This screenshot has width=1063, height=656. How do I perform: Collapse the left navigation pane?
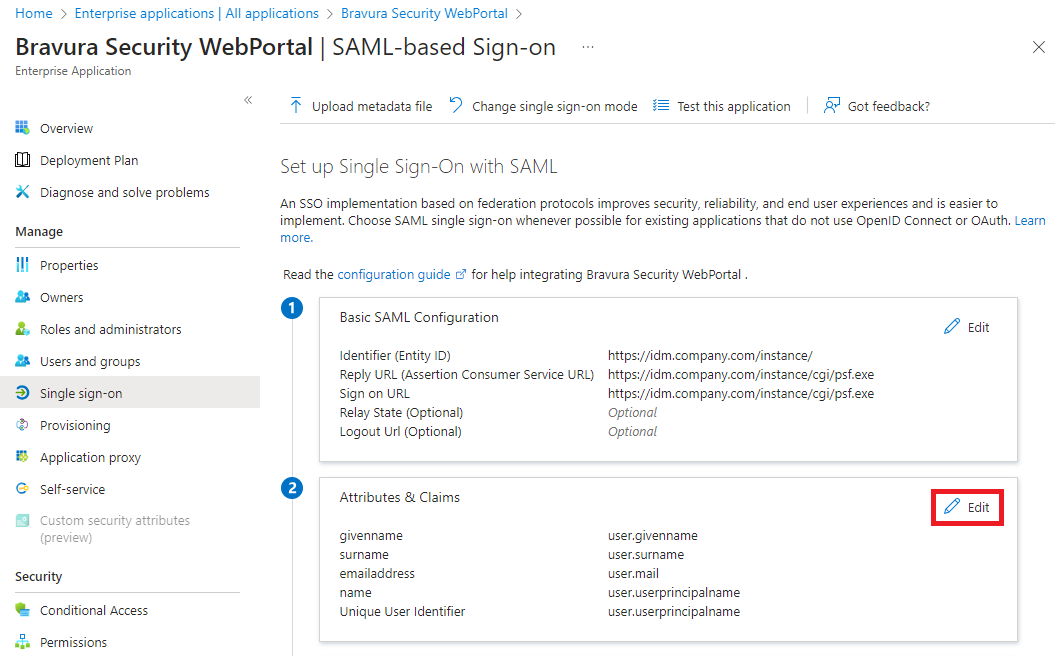pos(248,100)
